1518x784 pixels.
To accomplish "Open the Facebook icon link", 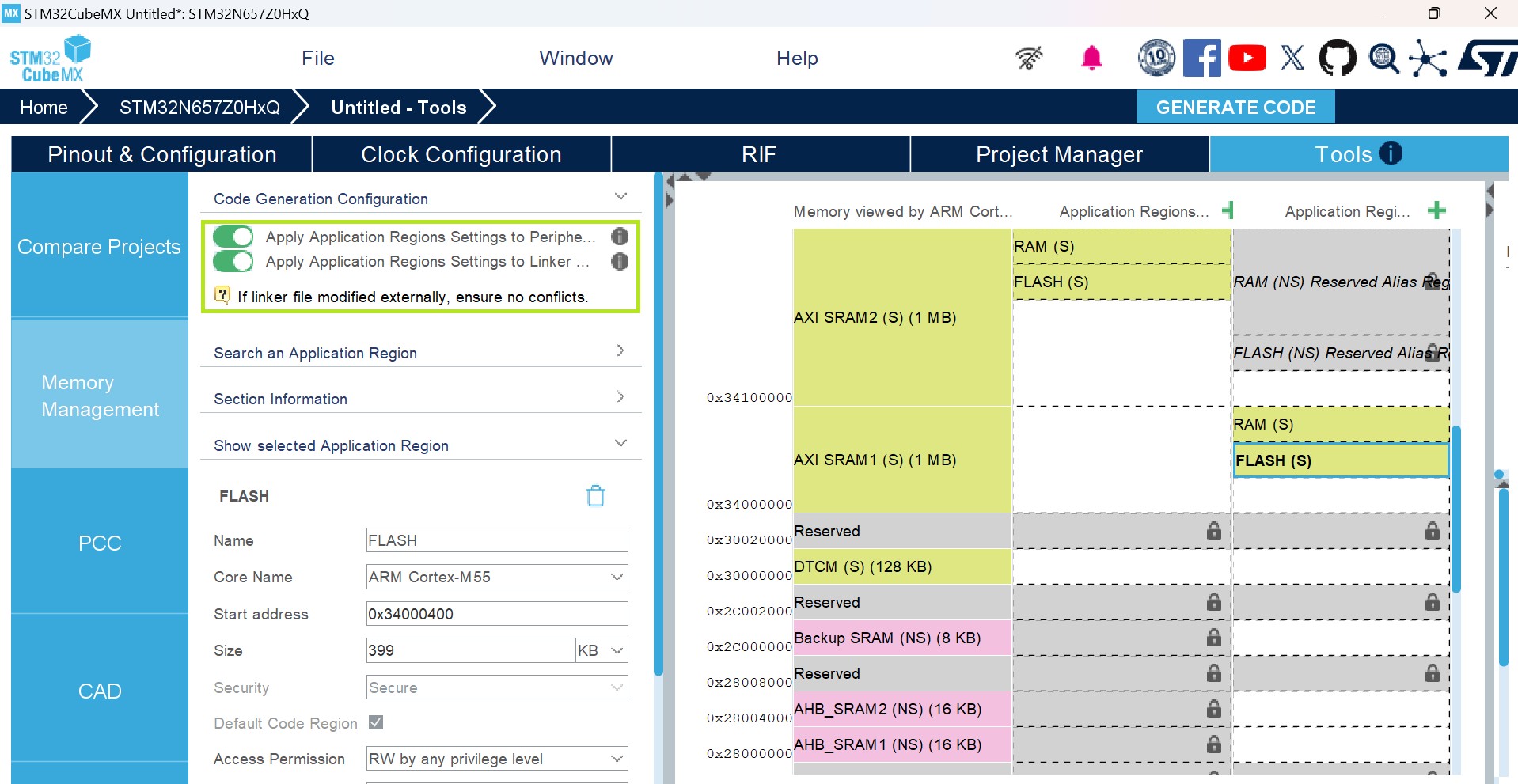I will pyautogui.click(x=1201, y=58).
